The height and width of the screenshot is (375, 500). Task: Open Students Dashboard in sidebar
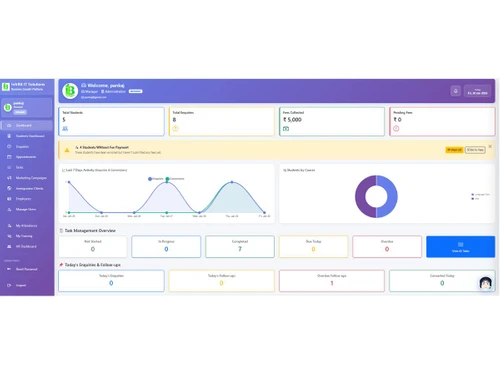click(27, 136)
